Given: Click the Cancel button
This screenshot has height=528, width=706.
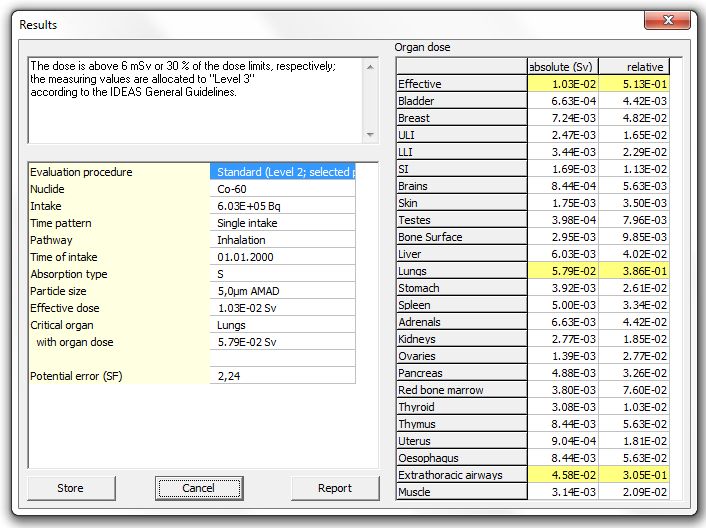Looking at the screenshot, I should coord(199,488).
